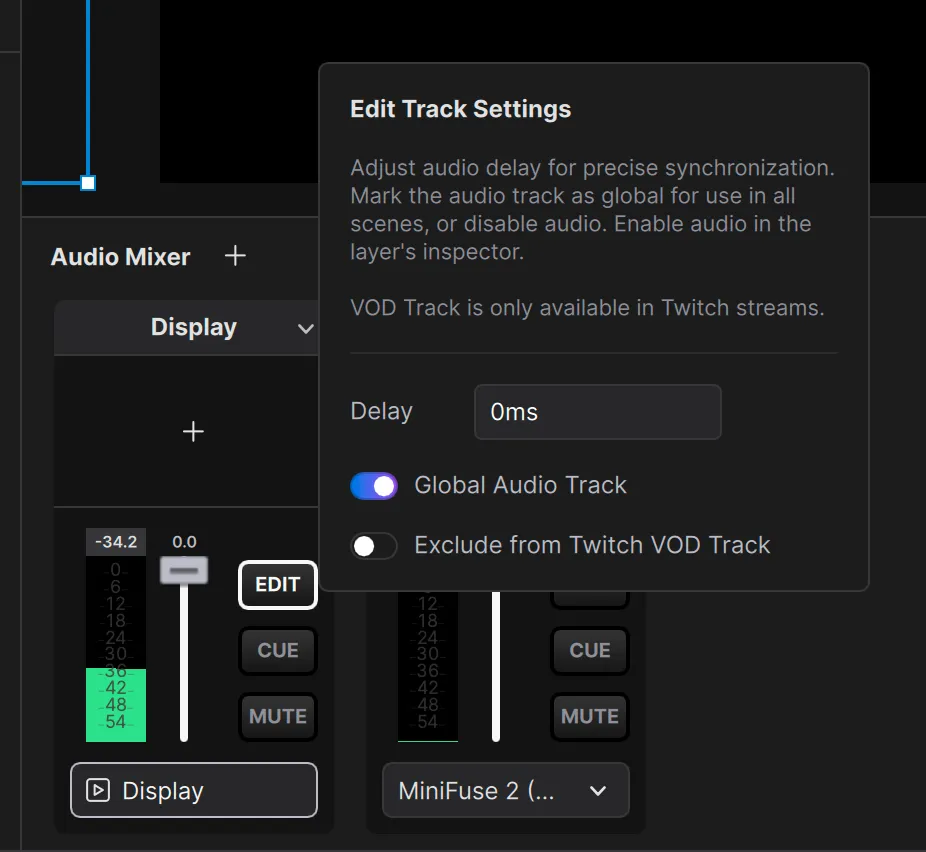Click the chevron on the Display selector
The height and width of the screenshot is (852, 926).
[x=305, y=327]
